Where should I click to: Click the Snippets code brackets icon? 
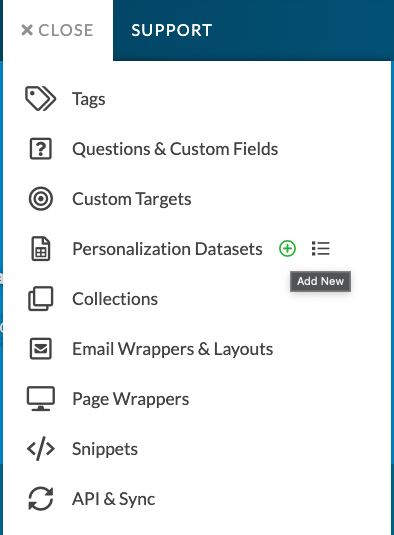pyautogui.click(x=41, y=449)
